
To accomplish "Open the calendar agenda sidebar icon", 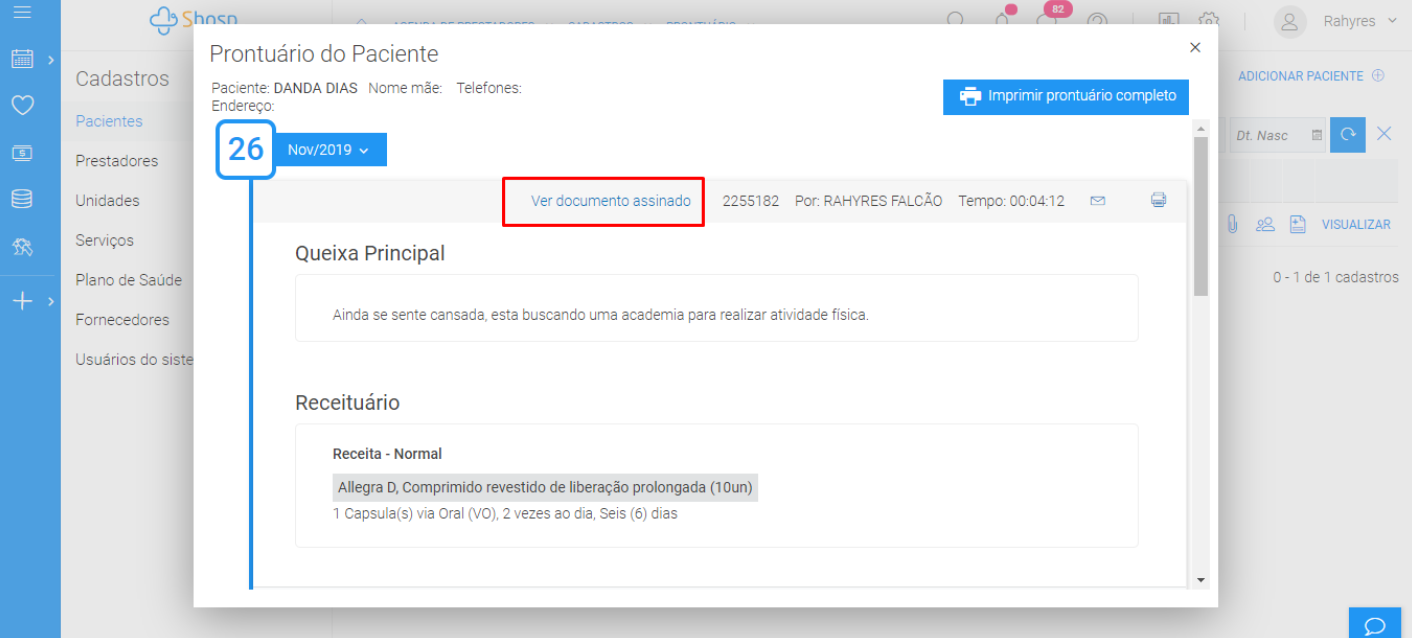I will [22, 60].
